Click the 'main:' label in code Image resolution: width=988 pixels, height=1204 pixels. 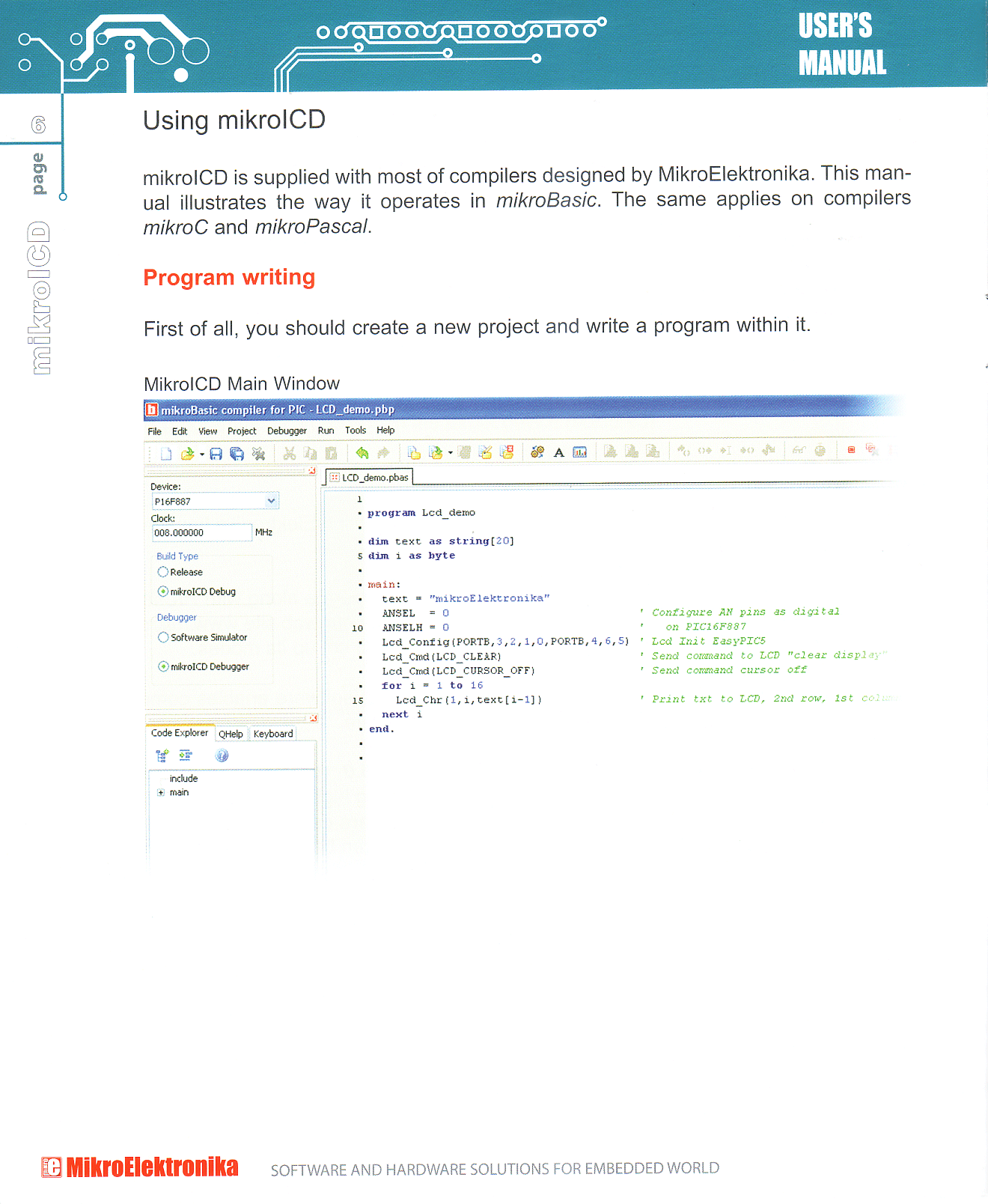(384, 585)
